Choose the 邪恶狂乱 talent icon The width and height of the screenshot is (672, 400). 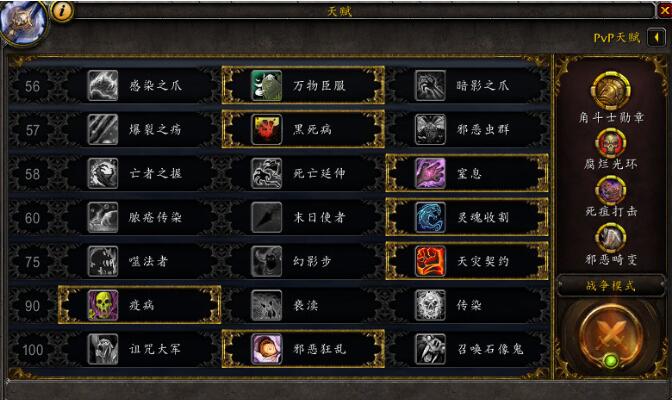tap(267, 349)
